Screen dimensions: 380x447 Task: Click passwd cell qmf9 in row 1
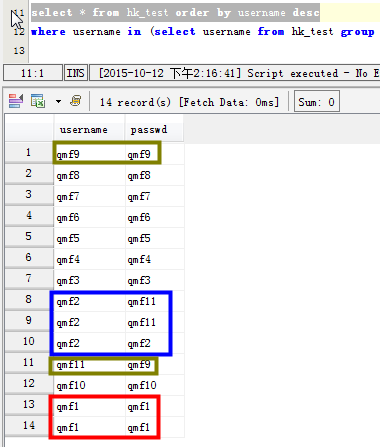pos(155,154)
